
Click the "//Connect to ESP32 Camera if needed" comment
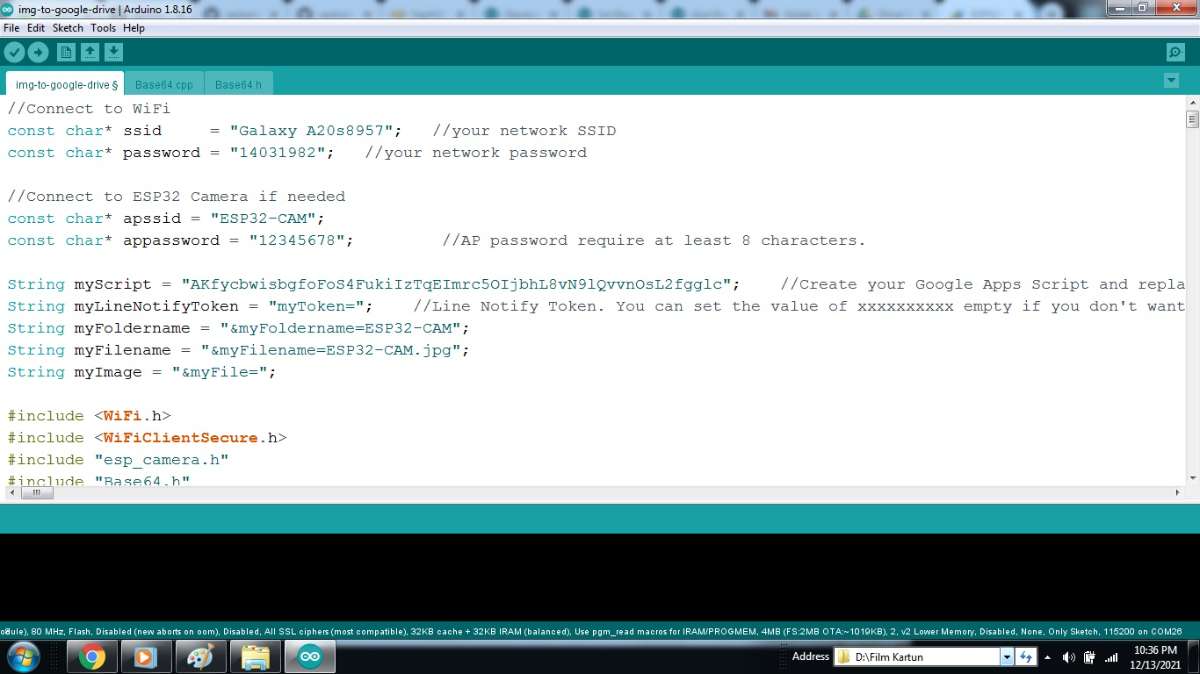(176, 197)
